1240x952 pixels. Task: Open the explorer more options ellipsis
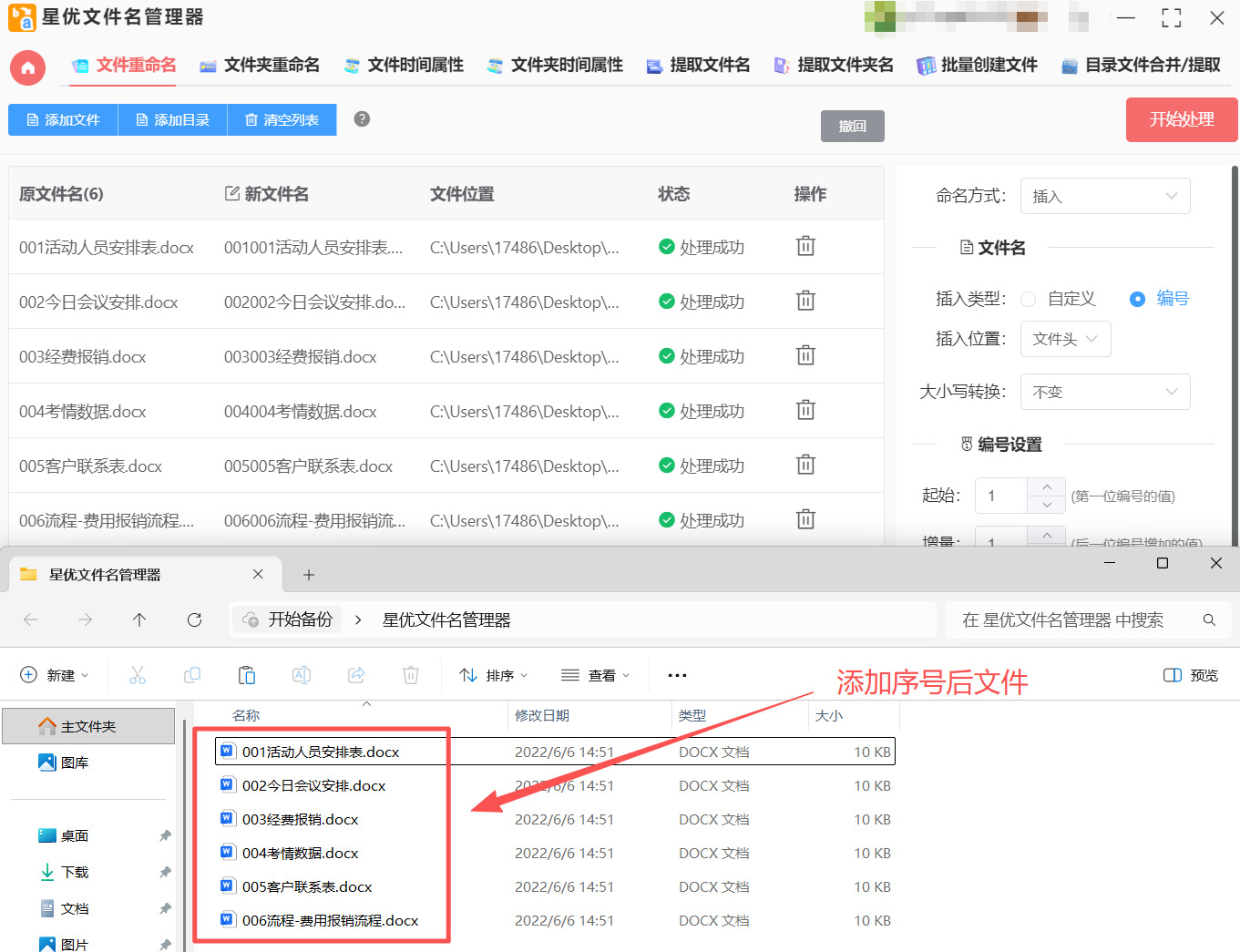pyautogui.click(x=677, y=675)
